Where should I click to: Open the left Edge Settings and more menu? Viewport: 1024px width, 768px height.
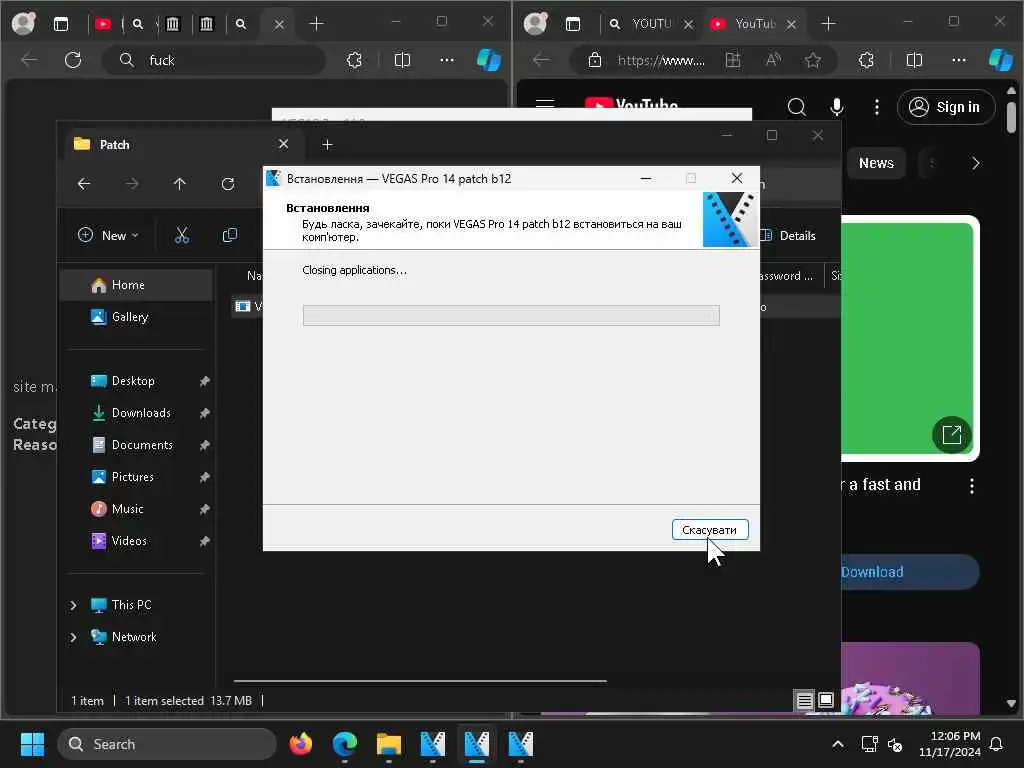tap(447, 60)
